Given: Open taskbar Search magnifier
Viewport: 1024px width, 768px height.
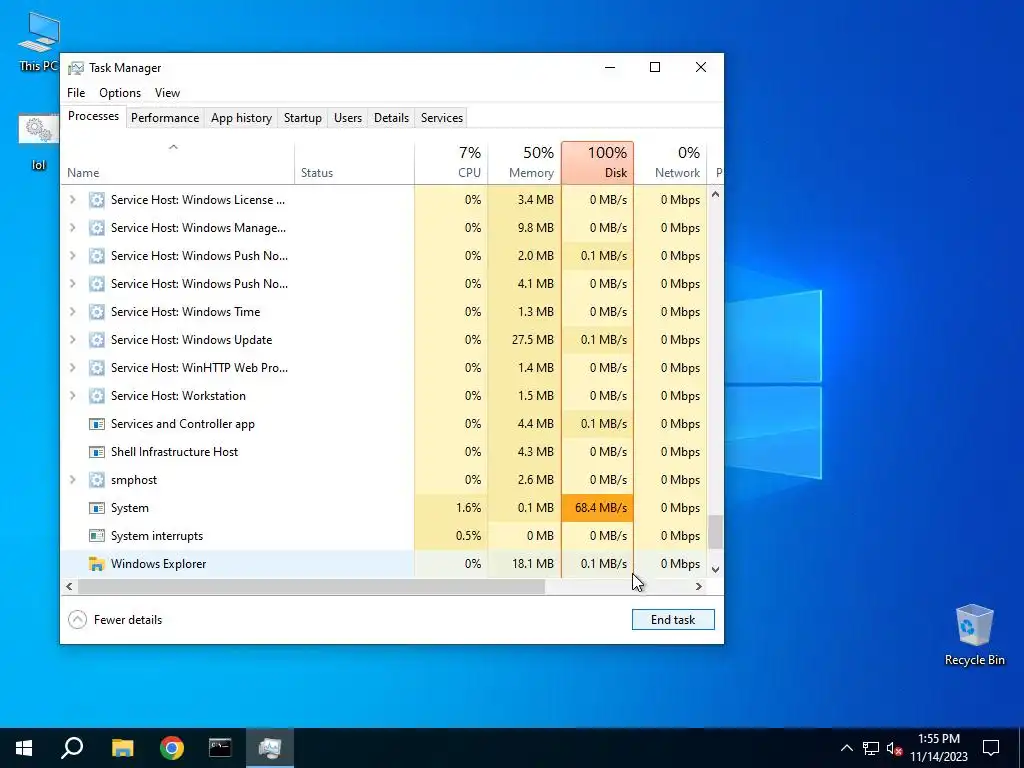Looking at the screenshot, I should 72,748.
